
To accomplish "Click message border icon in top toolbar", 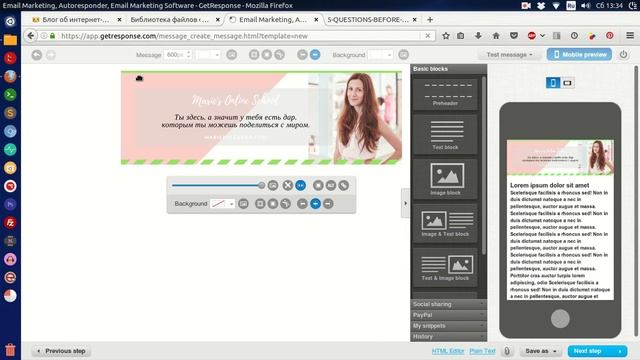I will (254, 55).
